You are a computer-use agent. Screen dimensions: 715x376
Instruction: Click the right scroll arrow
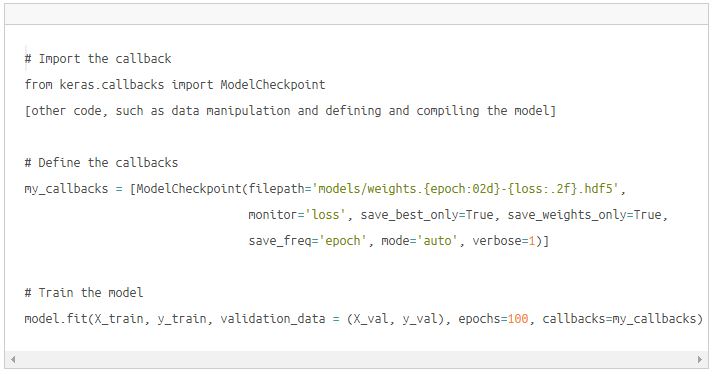tap(700, 359)
